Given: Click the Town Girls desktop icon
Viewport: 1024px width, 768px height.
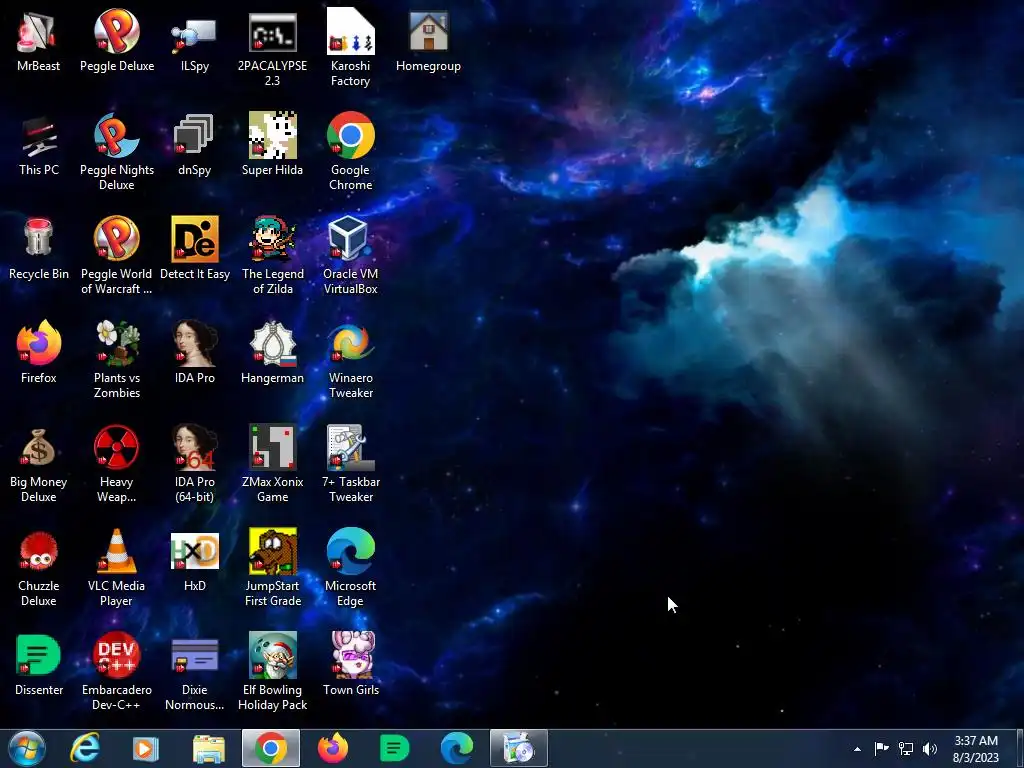Looking at the screenshot, I should click(351, 665).
